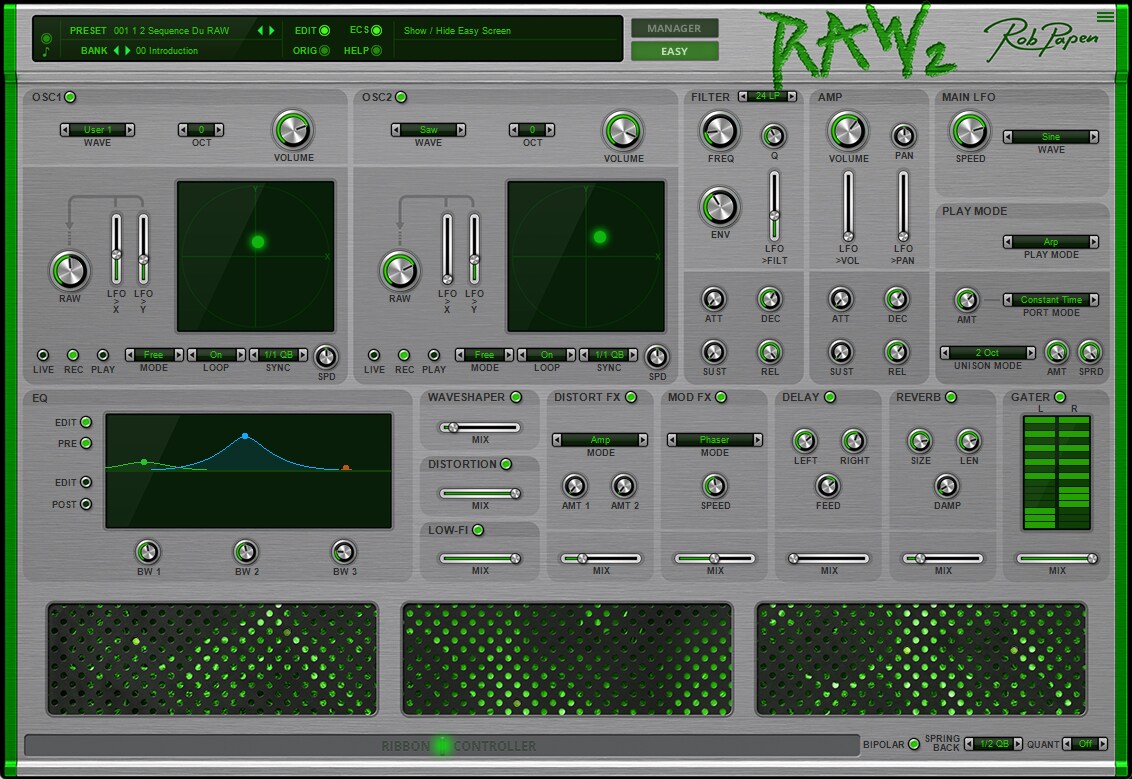Image resolution: width=1132 pixels, height=779 pixels.
Task: Click the Reverb DAMP knob
Action: pos(946,486)
